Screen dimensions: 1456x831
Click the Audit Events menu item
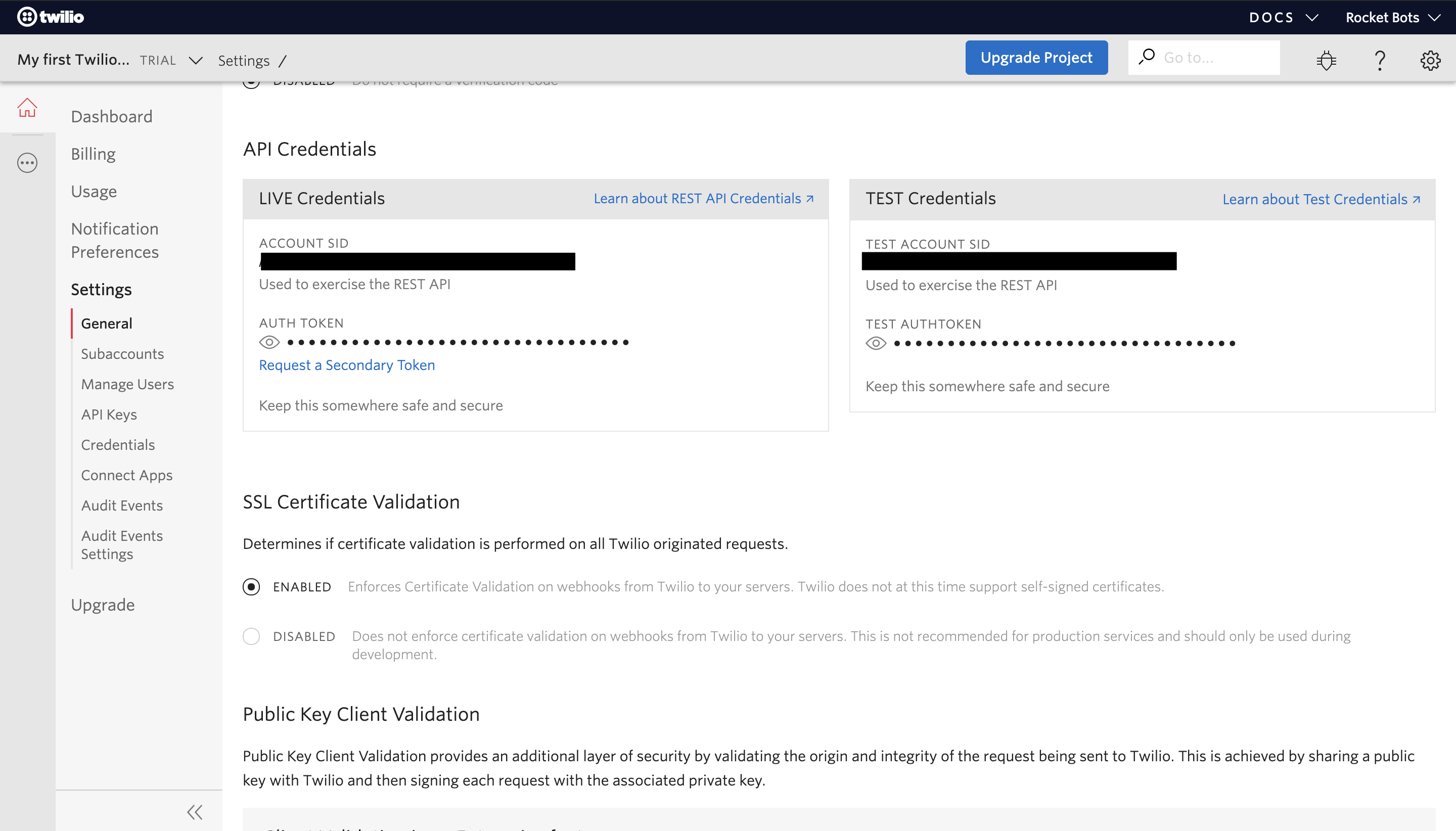pos(122,505)
